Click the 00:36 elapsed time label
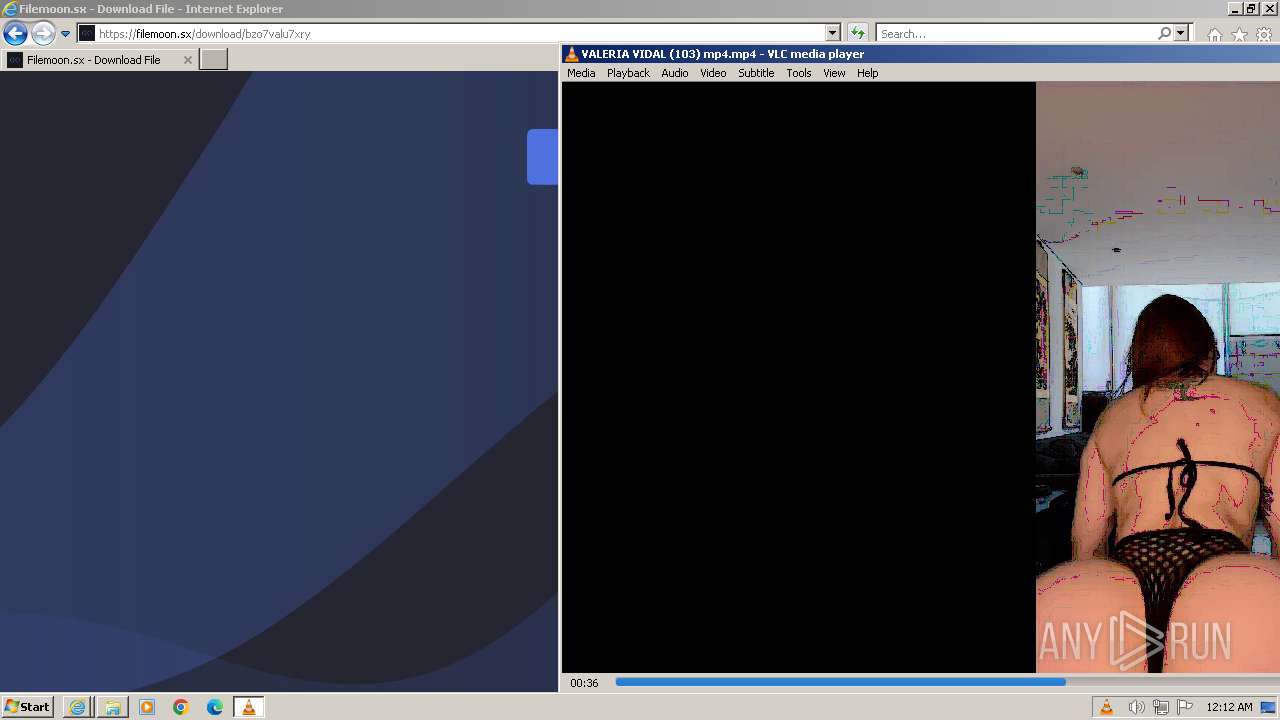Image resolution: width=1280 pixels, height=720 pixels. [x=584, y=683]
